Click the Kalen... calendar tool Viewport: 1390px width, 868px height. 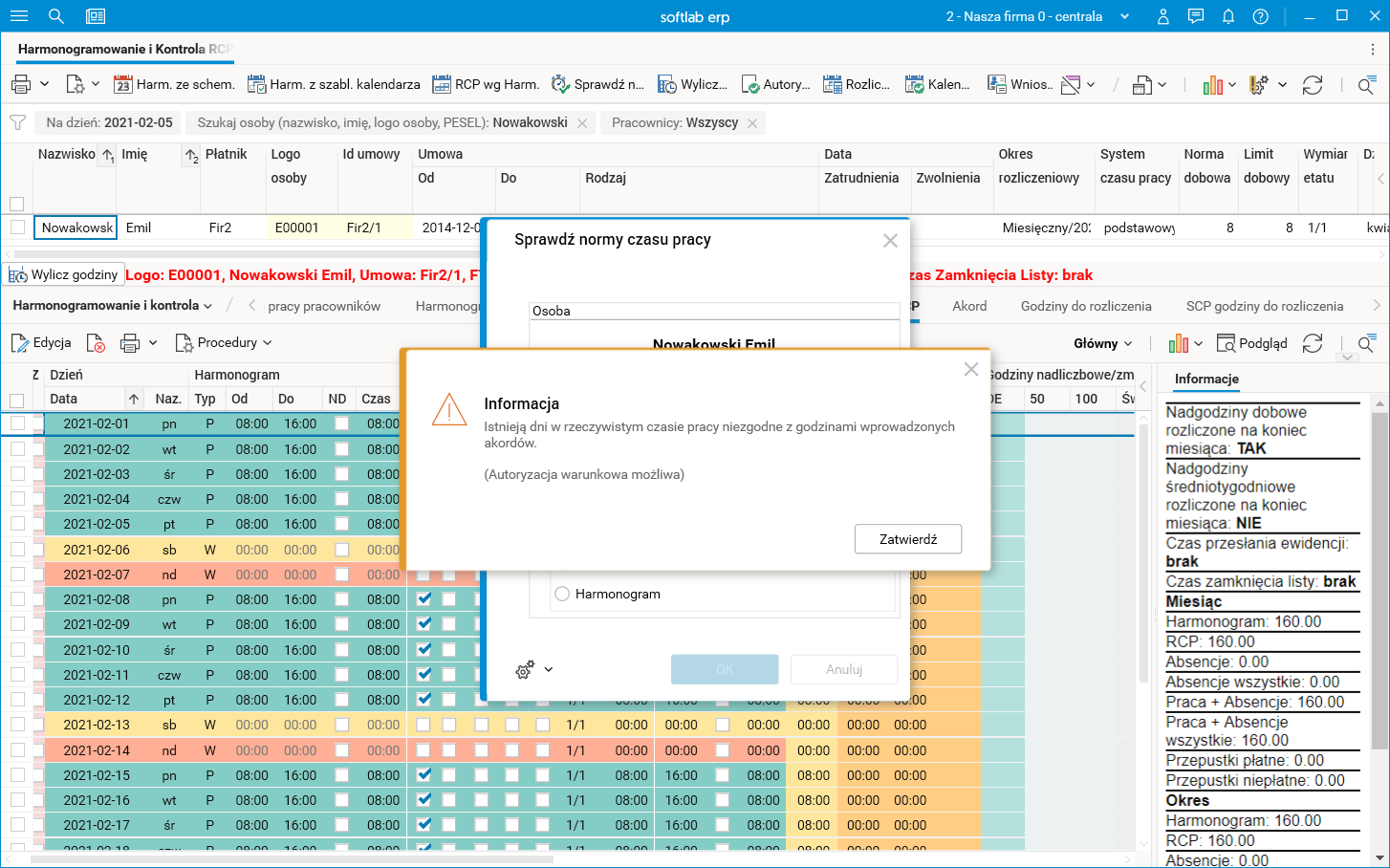coord(938,84)
